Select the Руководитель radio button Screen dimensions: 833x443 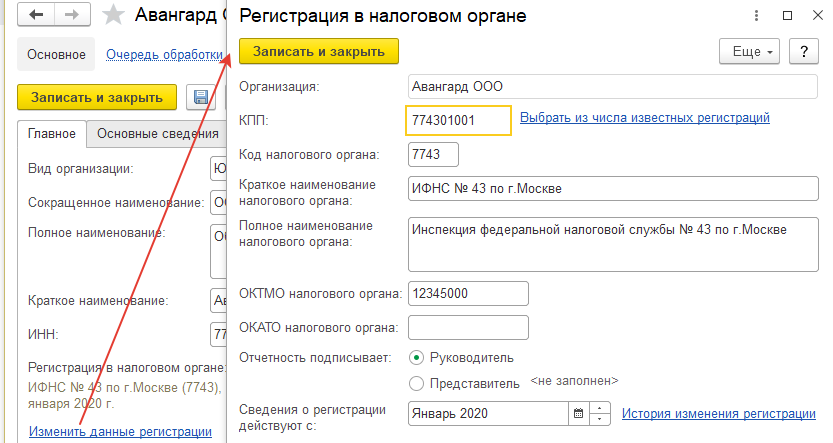pos(416,357)
